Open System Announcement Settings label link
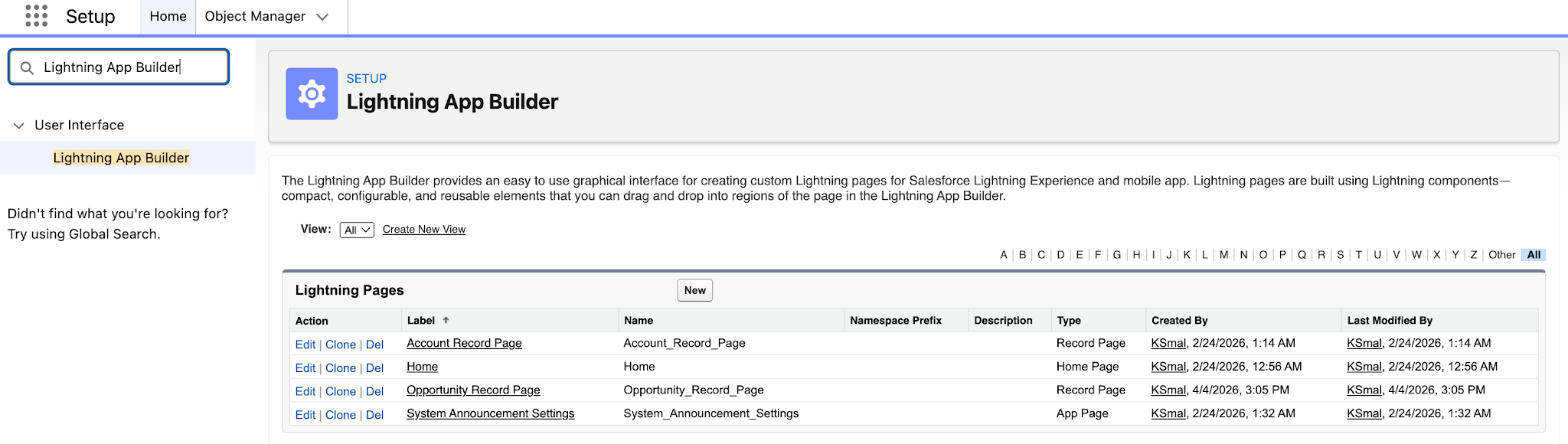The width and height of the screenshot is (1568, 444). tap(490, 413)
